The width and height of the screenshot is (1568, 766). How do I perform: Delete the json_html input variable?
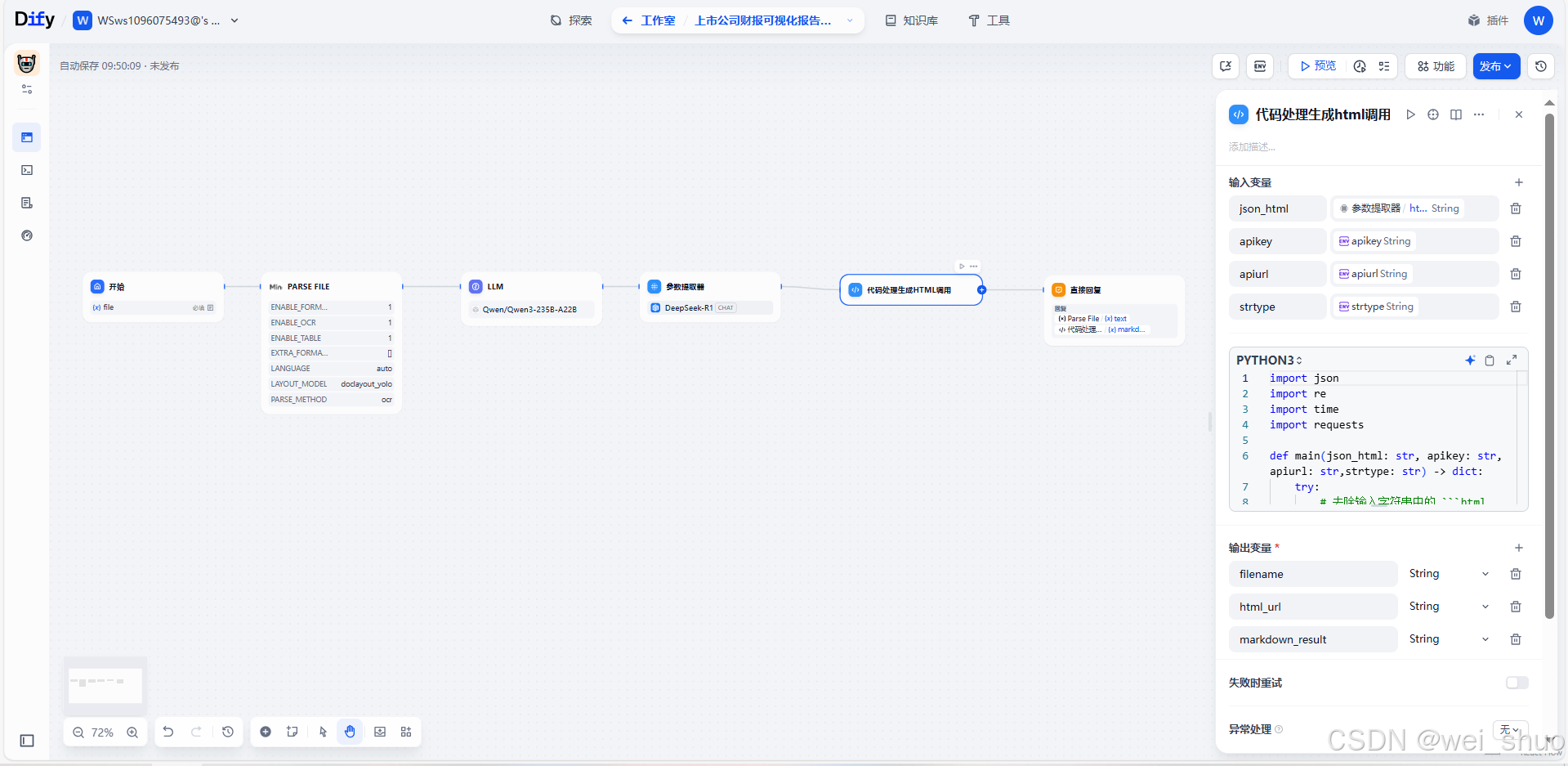tap(1516, 208)
